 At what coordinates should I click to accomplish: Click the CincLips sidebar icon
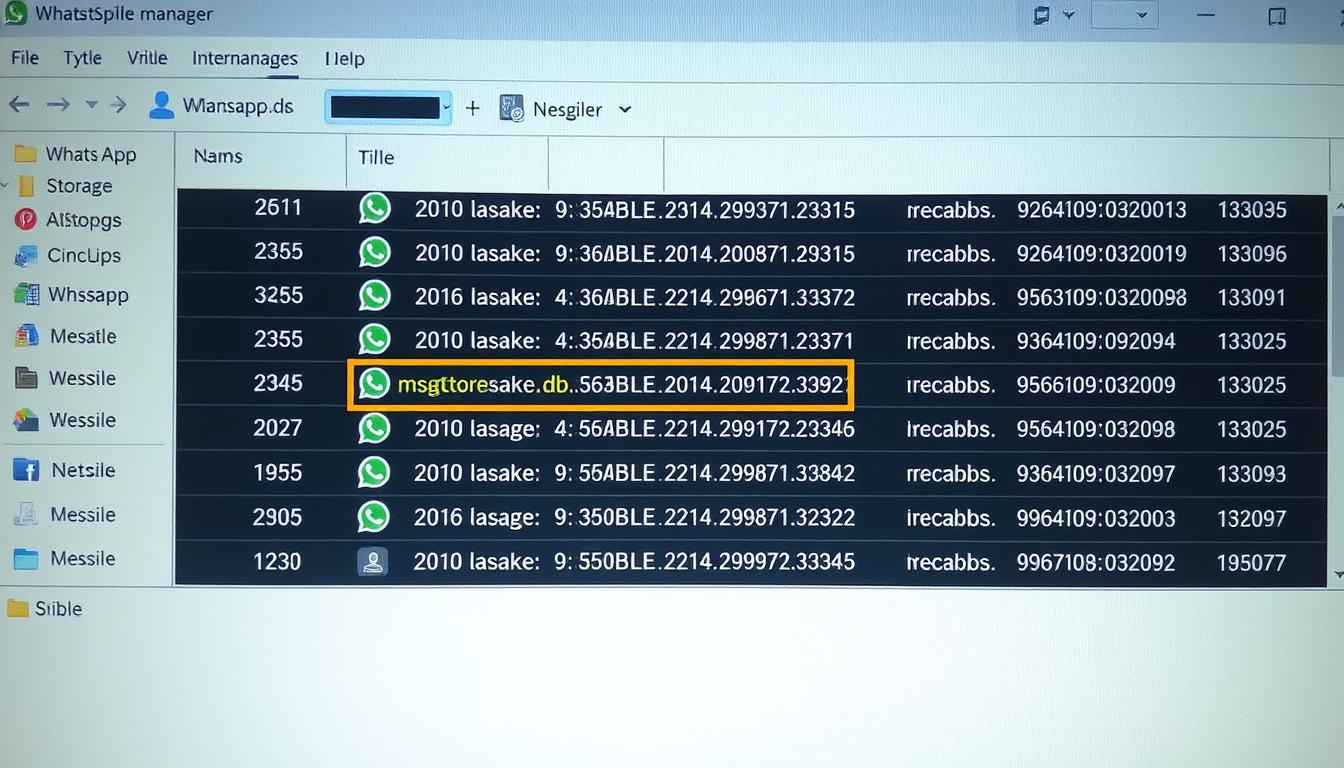point(26,256)
